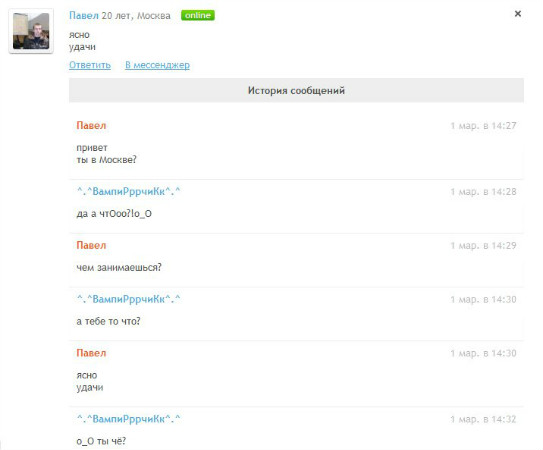This screenshot has height=450, width=543.
Task: Open Павел's profile name link in header
Action: click(x=84, y=16)
